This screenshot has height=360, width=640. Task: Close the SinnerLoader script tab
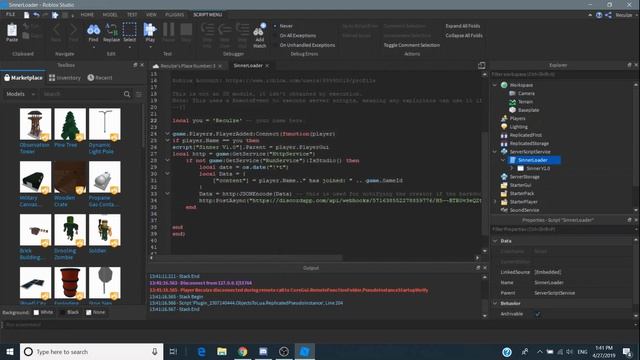pos(267,66)
